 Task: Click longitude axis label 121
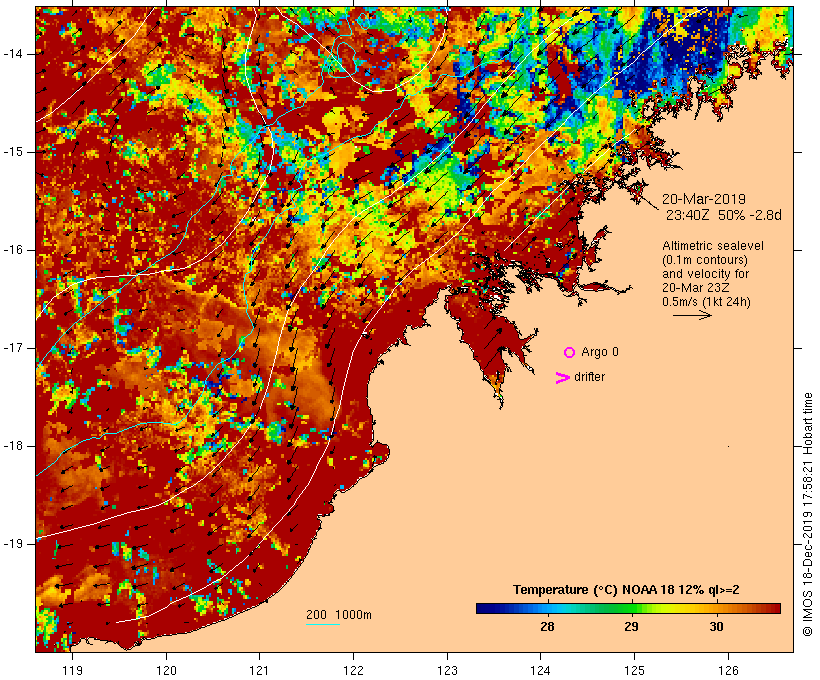259,670
